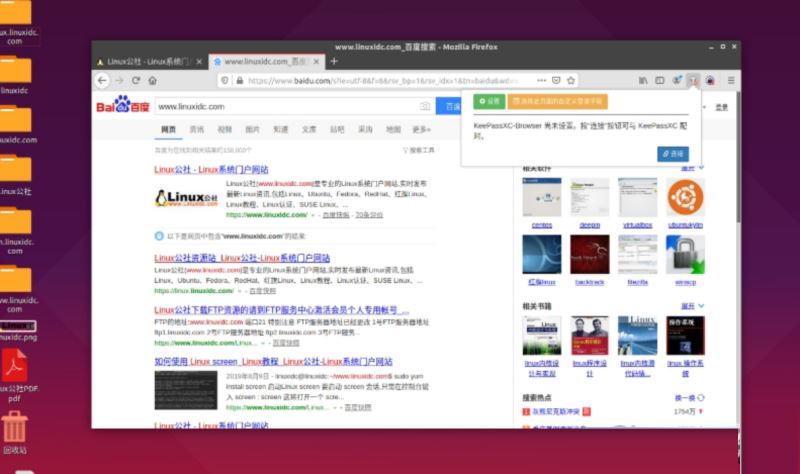Image resolution: width=800 pixels, height=474 pixels.
Task: Open the Firefox library icon
Action: (643, 81)
